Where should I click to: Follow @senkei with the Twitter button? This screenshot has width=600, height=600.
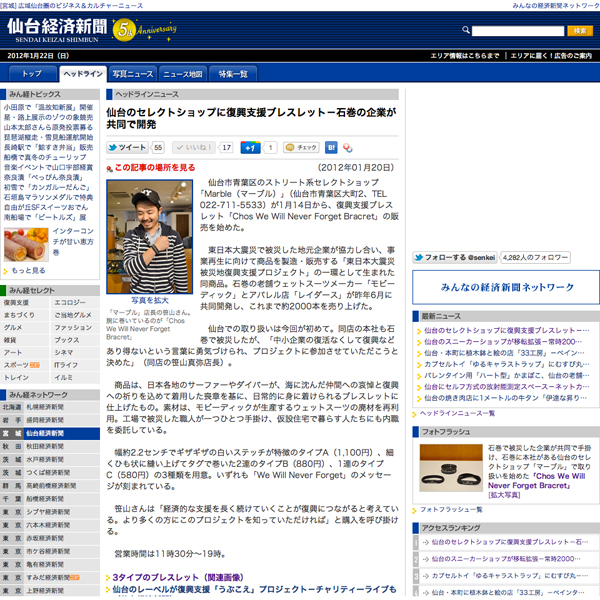(x=453, y=285)
